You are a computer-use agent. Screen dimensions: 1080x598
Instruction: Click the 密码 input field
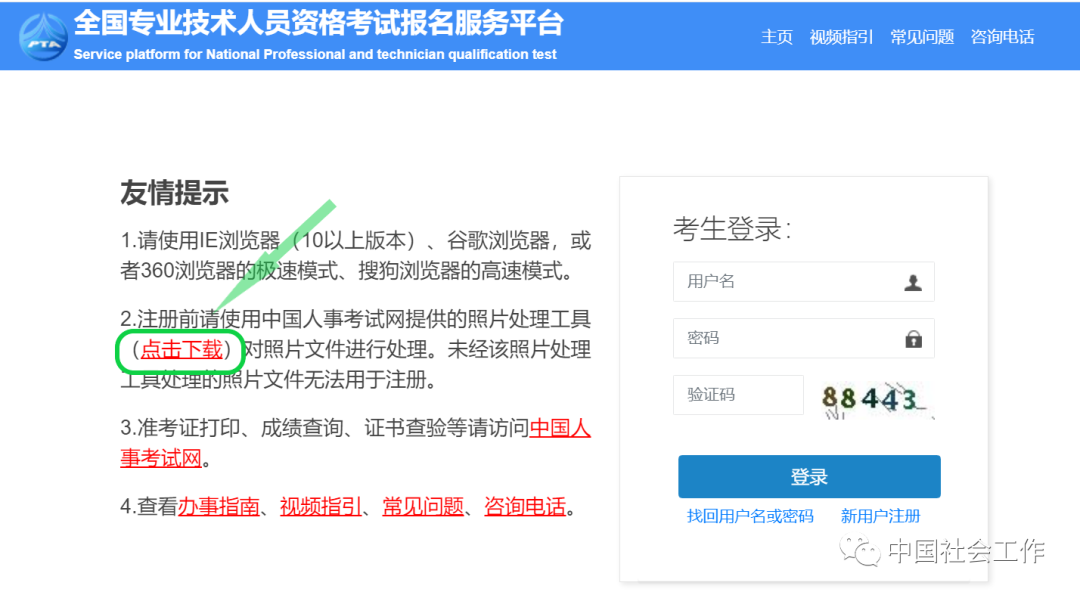point(804,338)
